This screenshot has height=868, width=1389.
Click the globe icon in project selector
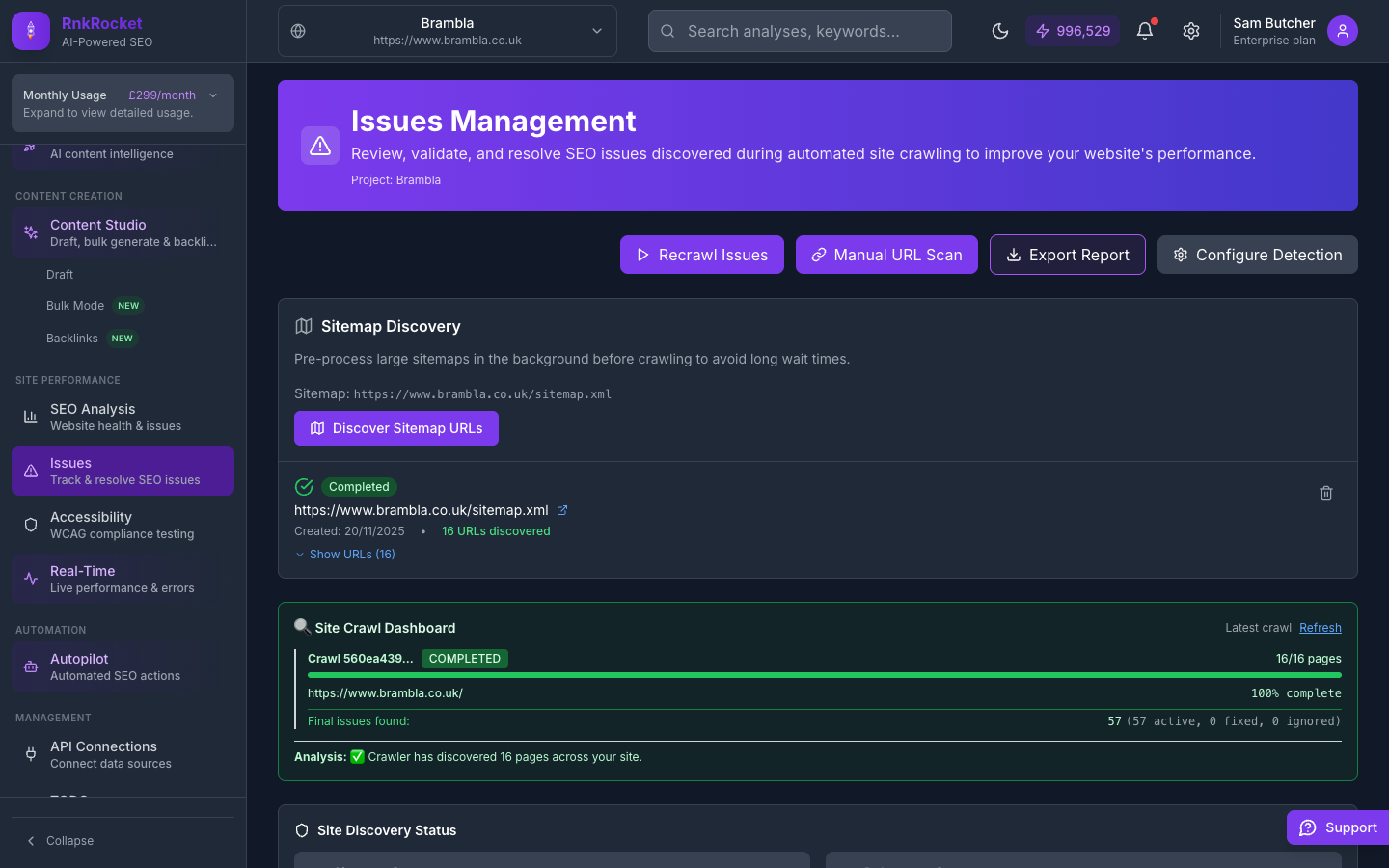298,31
